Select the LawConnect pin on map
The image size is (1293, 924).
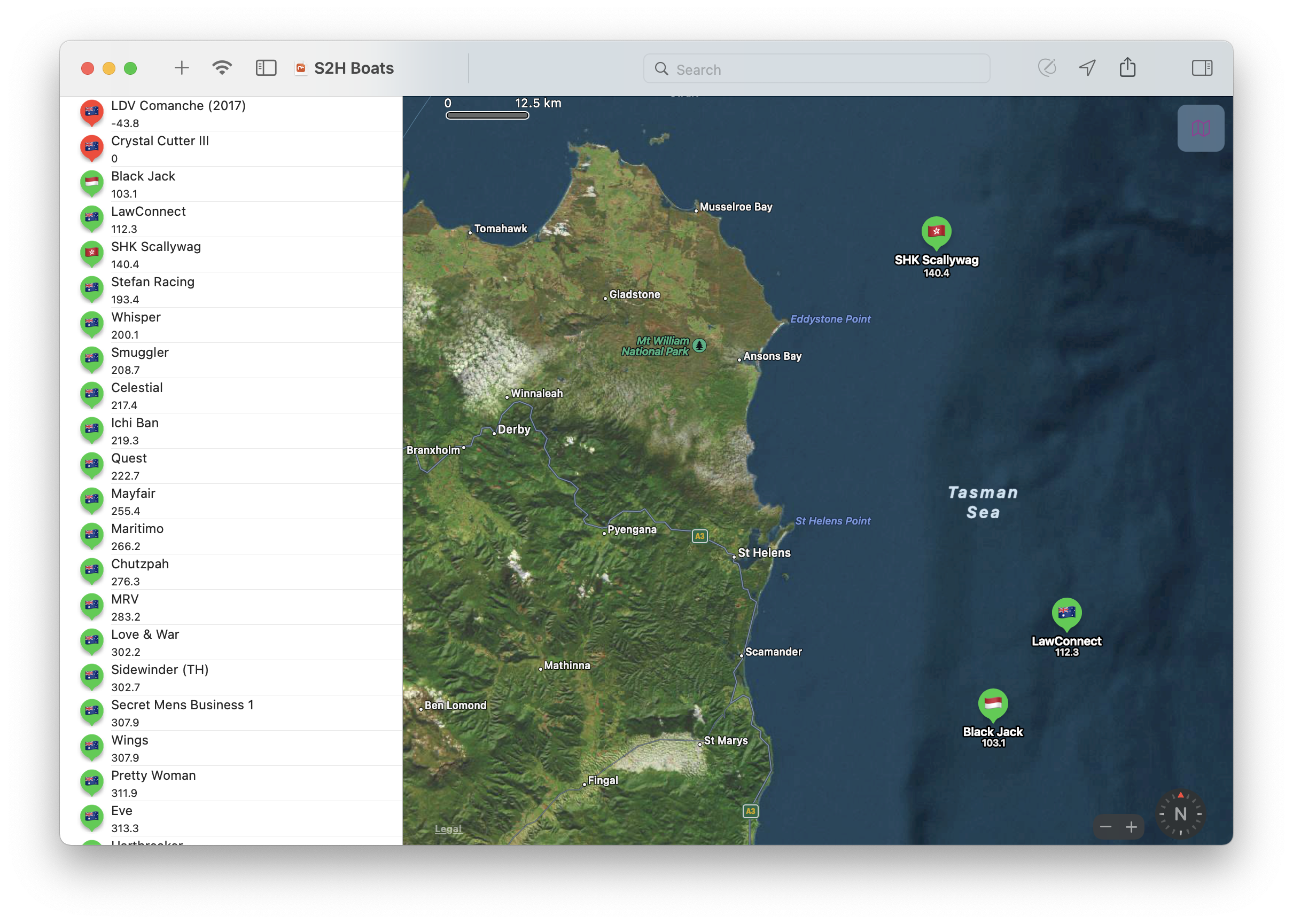[x=1066, y=614]
